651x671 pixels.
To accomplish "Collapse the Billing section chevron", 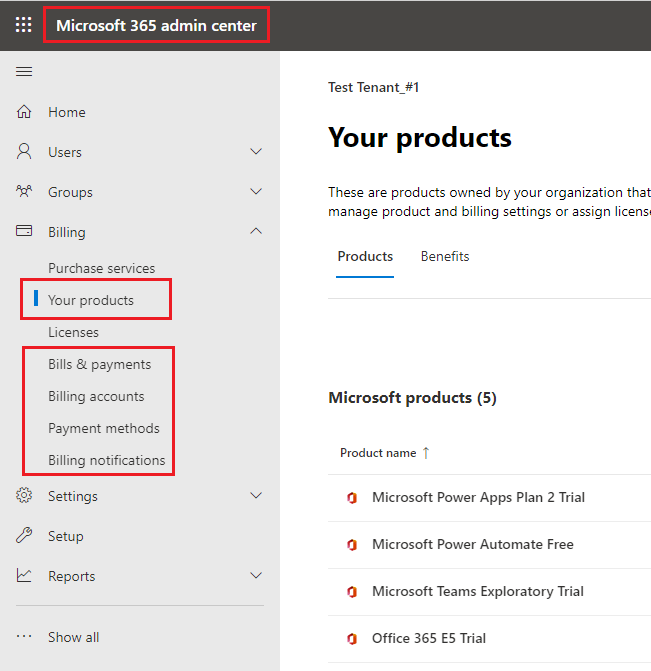I will pyautogui.click(x=256, y=231).
